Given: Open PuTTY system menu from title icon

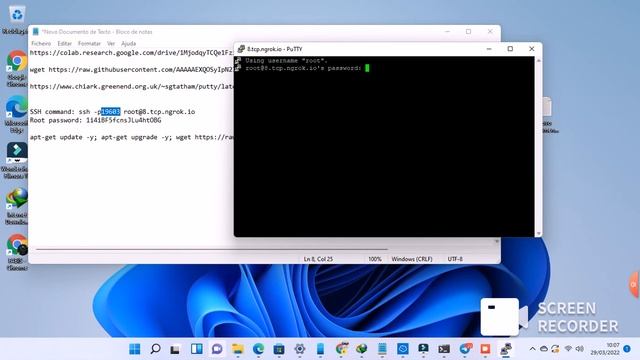Looking at the screenshot, I should tap(241, 49).
